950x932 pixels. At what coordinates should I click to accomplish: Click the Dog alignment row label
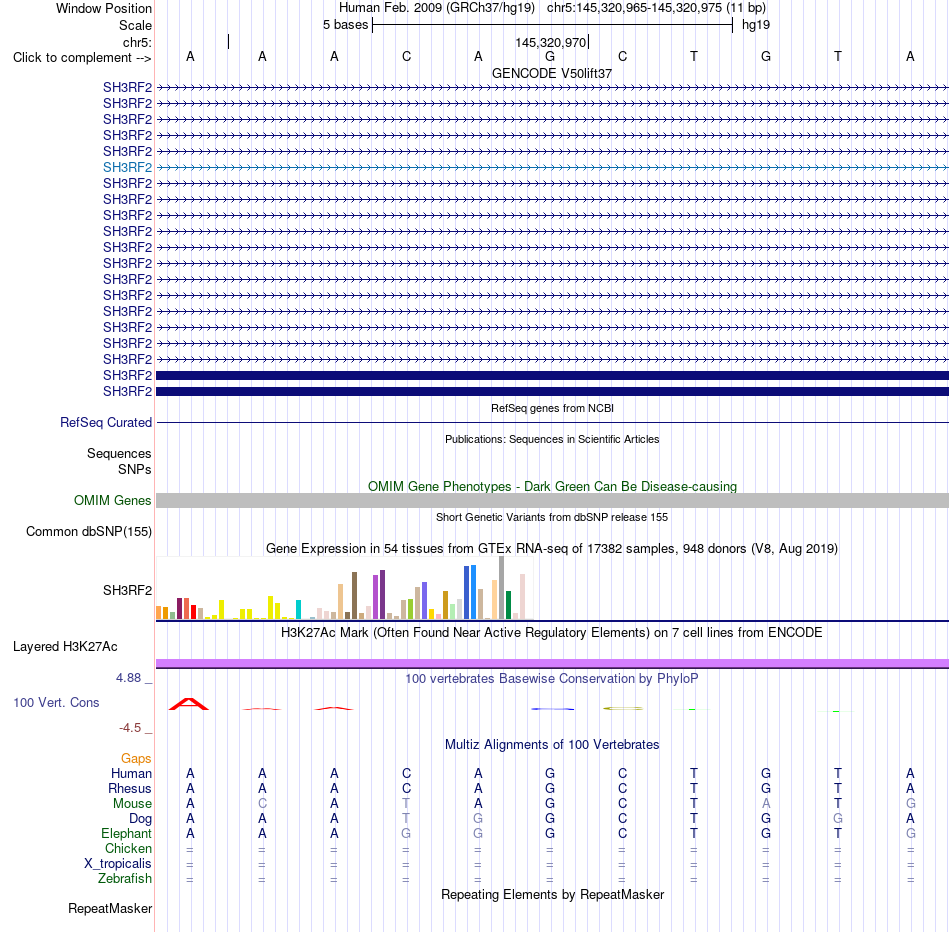click(x=140, y=819)
